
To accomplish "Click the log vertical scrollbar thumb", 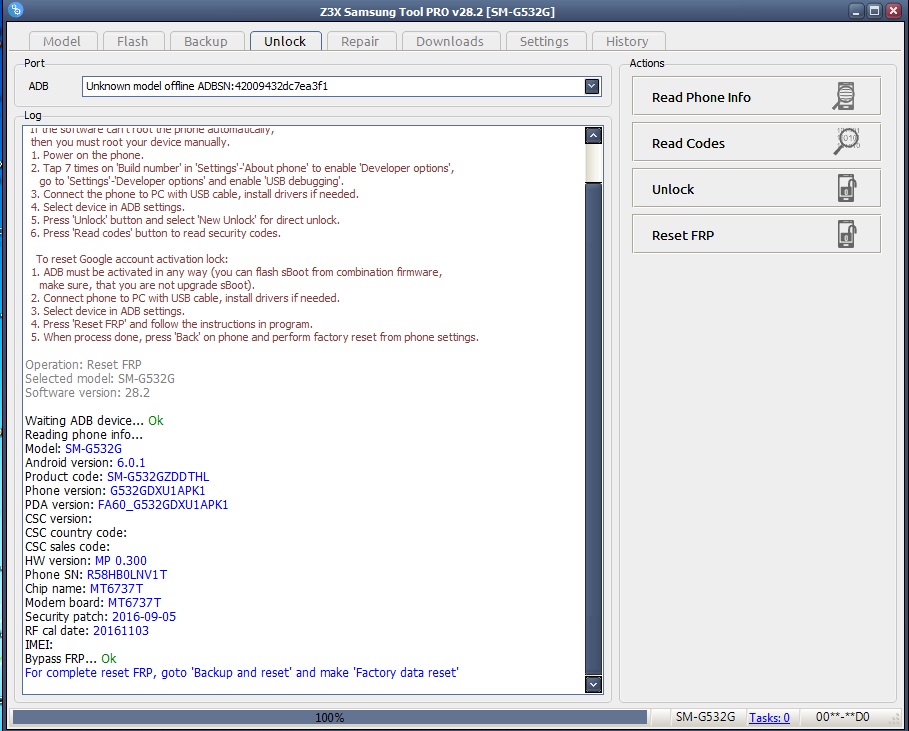I will tap(593, 428).
